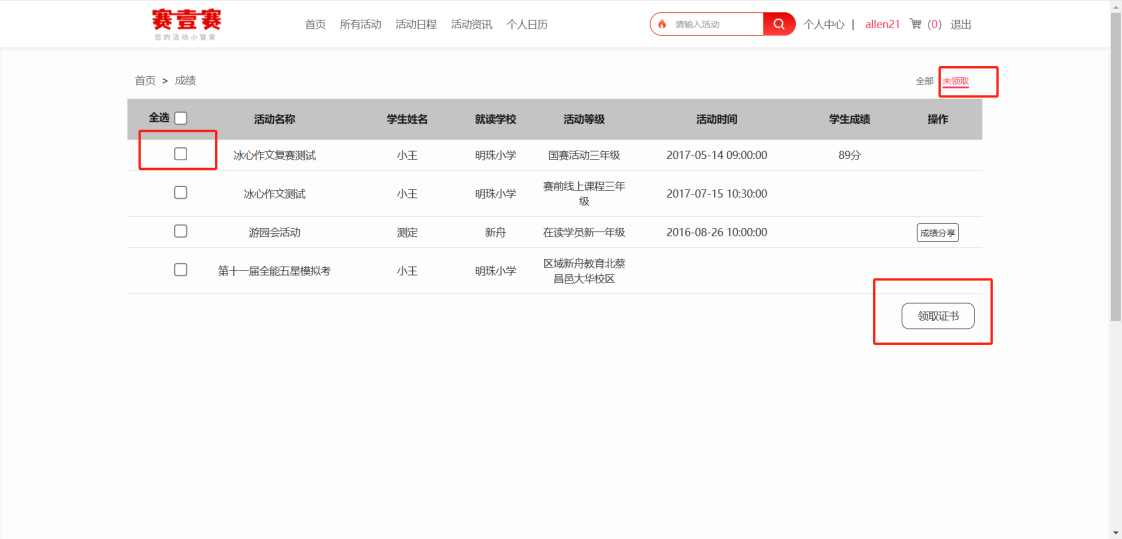Tick the checkbox for 游园会活动 row
The height and width of the screenshot is (539, 1122).
coord(181,231)
